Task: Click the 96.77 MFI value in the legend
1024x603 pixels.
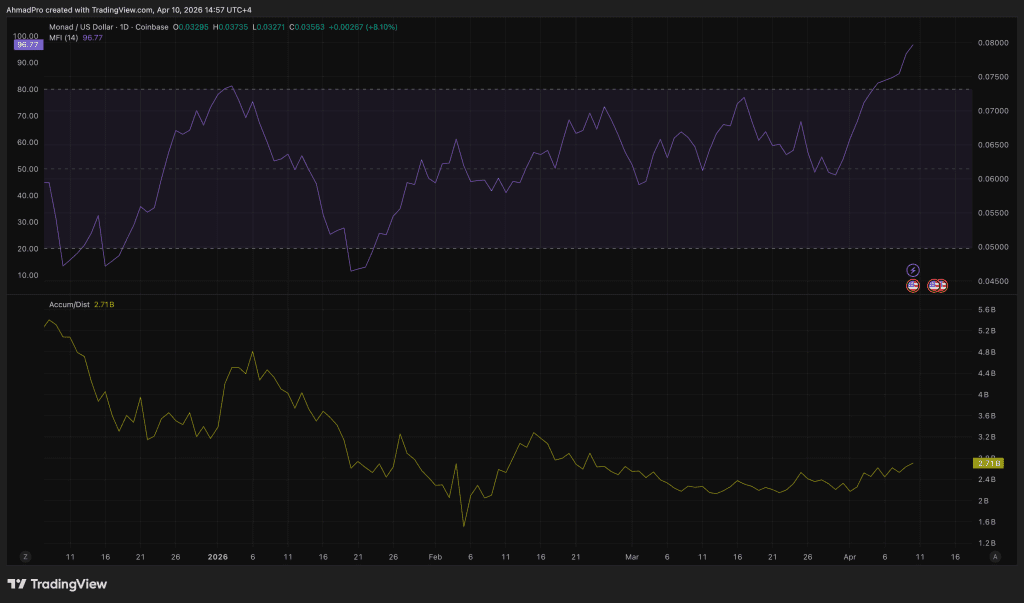Action: pyautogui.click(x=92, y=40)
